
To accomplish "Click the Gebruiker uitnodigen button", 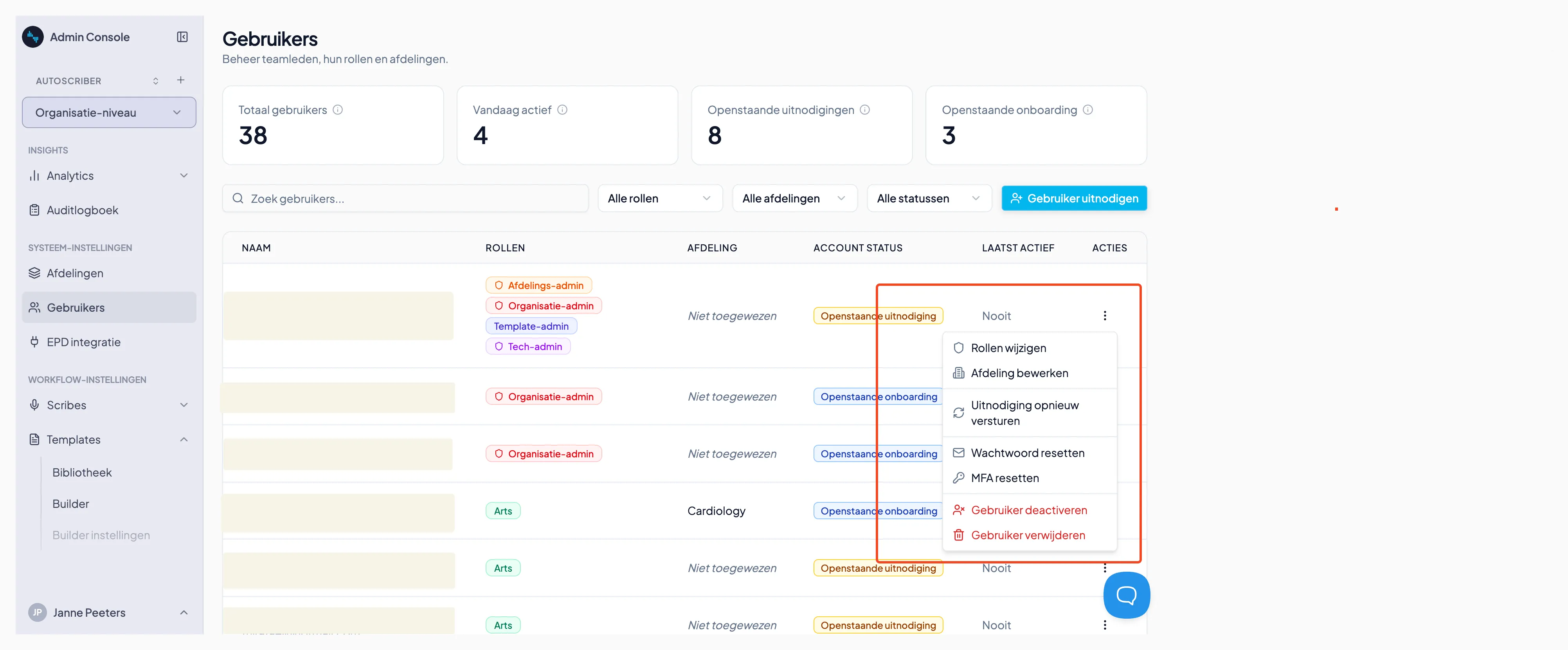I will [x=1074, y=199].
